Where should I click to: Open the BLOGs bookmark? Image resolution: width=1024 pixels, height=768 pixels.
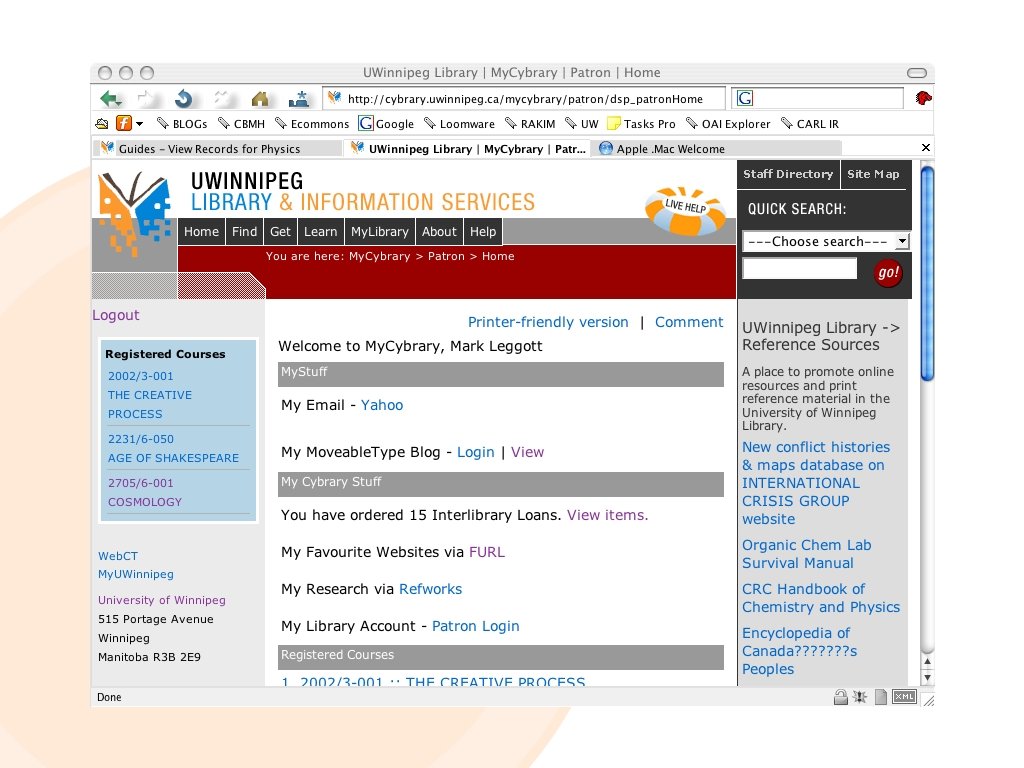182,124
